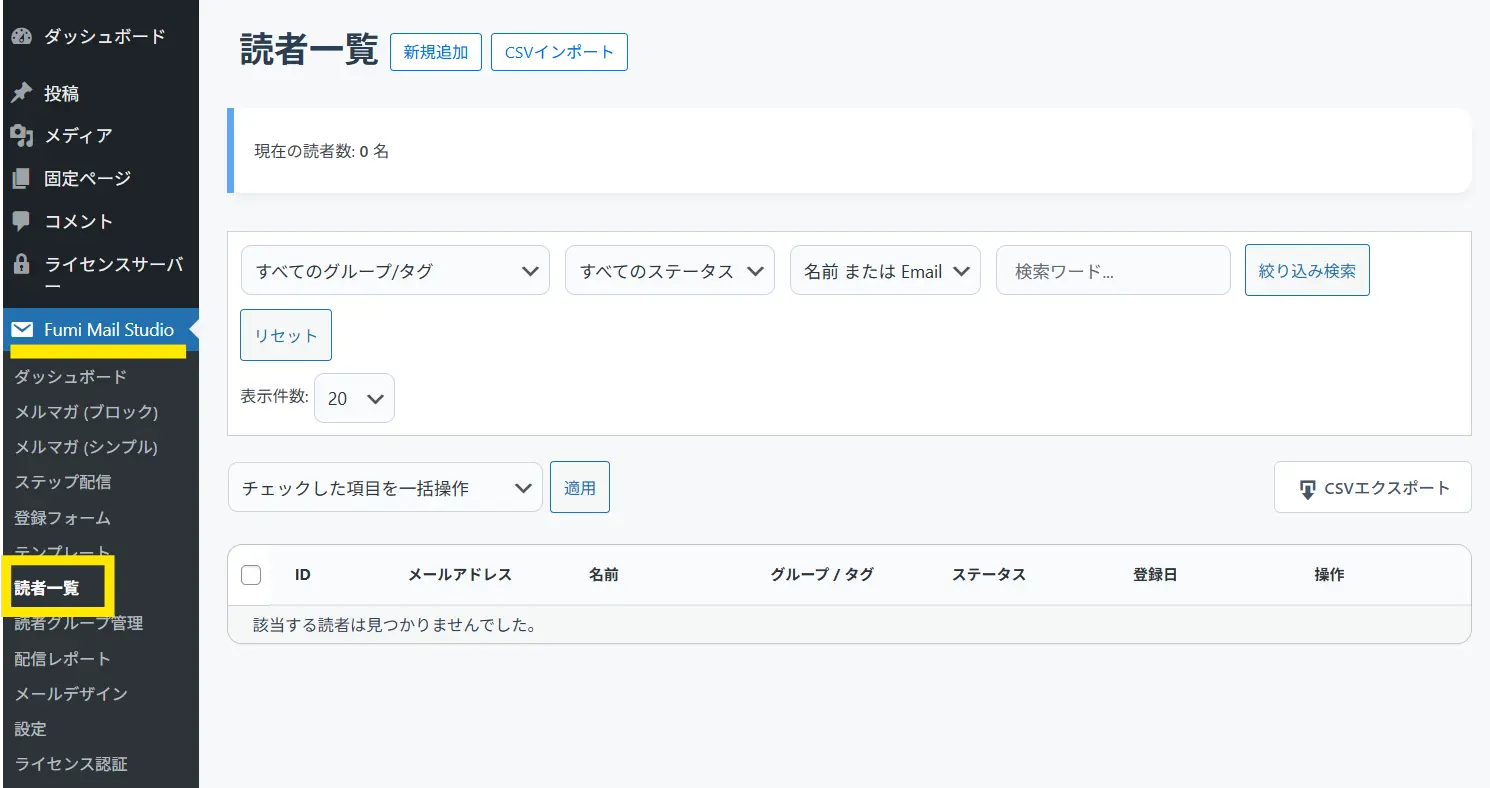Open the 名前 または Email search field selector
The width and height of the screenshot is (1490, 788).
[885, 271]
